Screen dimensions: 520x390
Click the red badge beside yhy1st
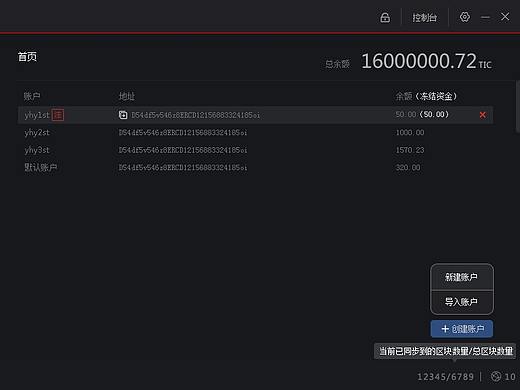click(x=58, y=115)
